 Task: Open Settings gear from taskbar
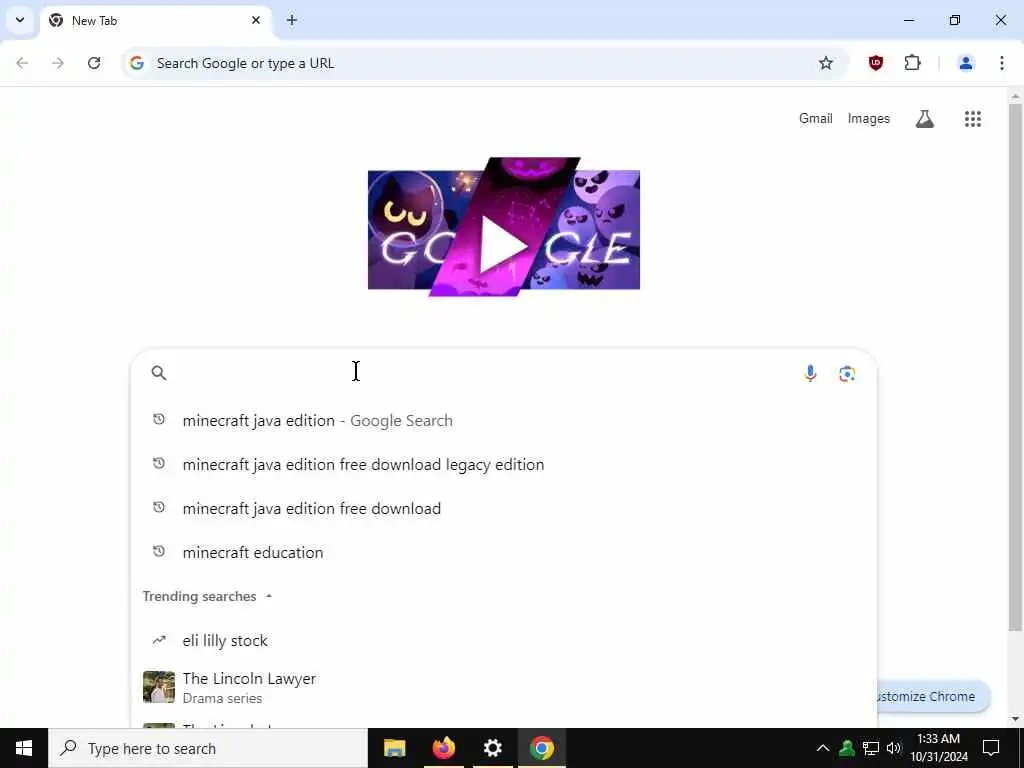(492, 748)
